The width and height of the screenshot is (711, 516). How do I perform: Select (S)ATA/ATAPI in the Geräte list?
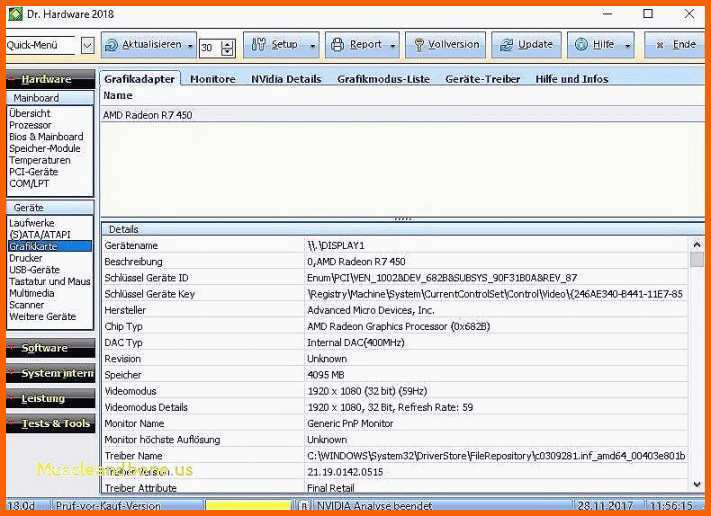click(x=40, y=235)
